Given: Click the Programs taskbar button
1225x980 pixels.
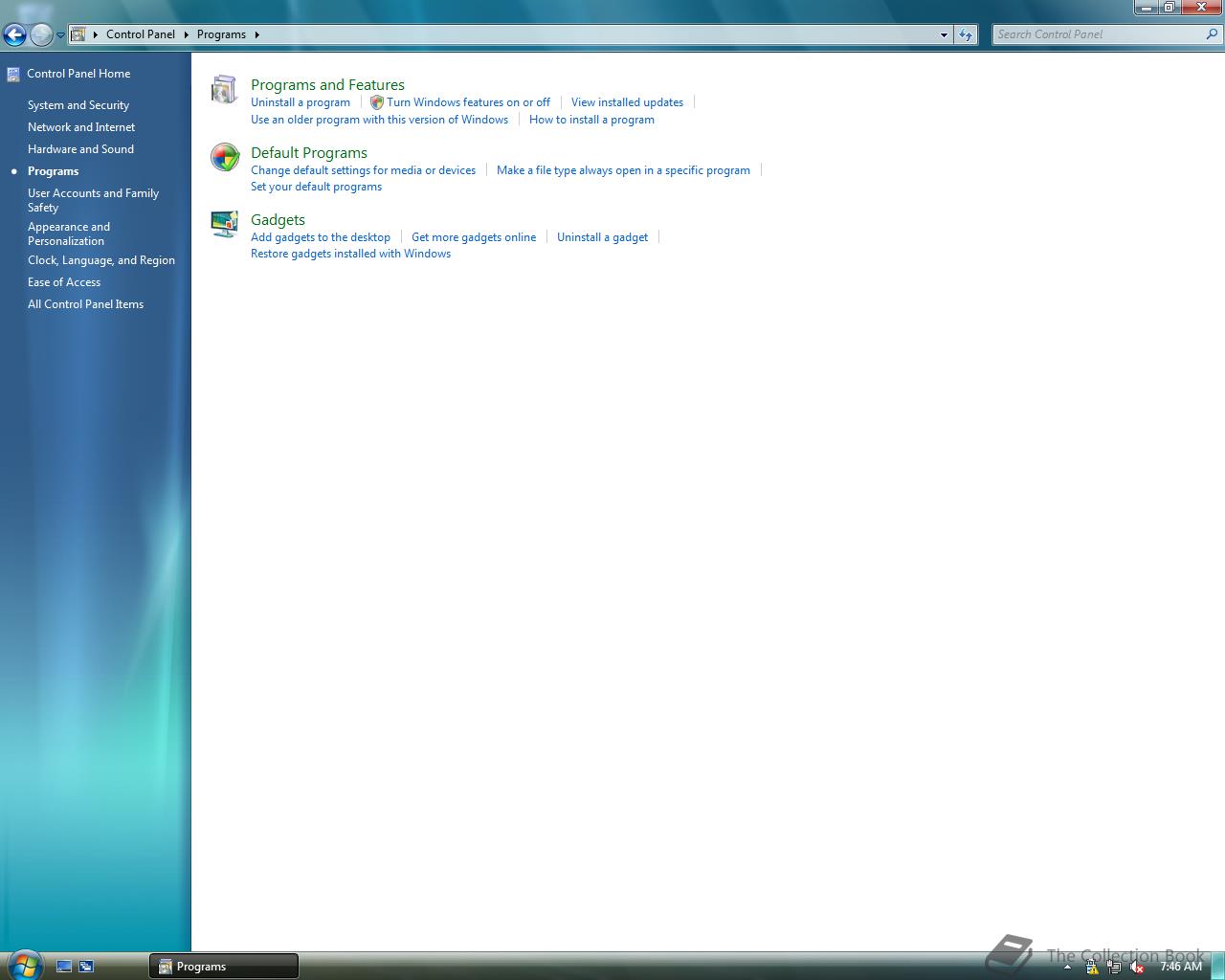Looking at the screenshot, I should click(224, 967).
